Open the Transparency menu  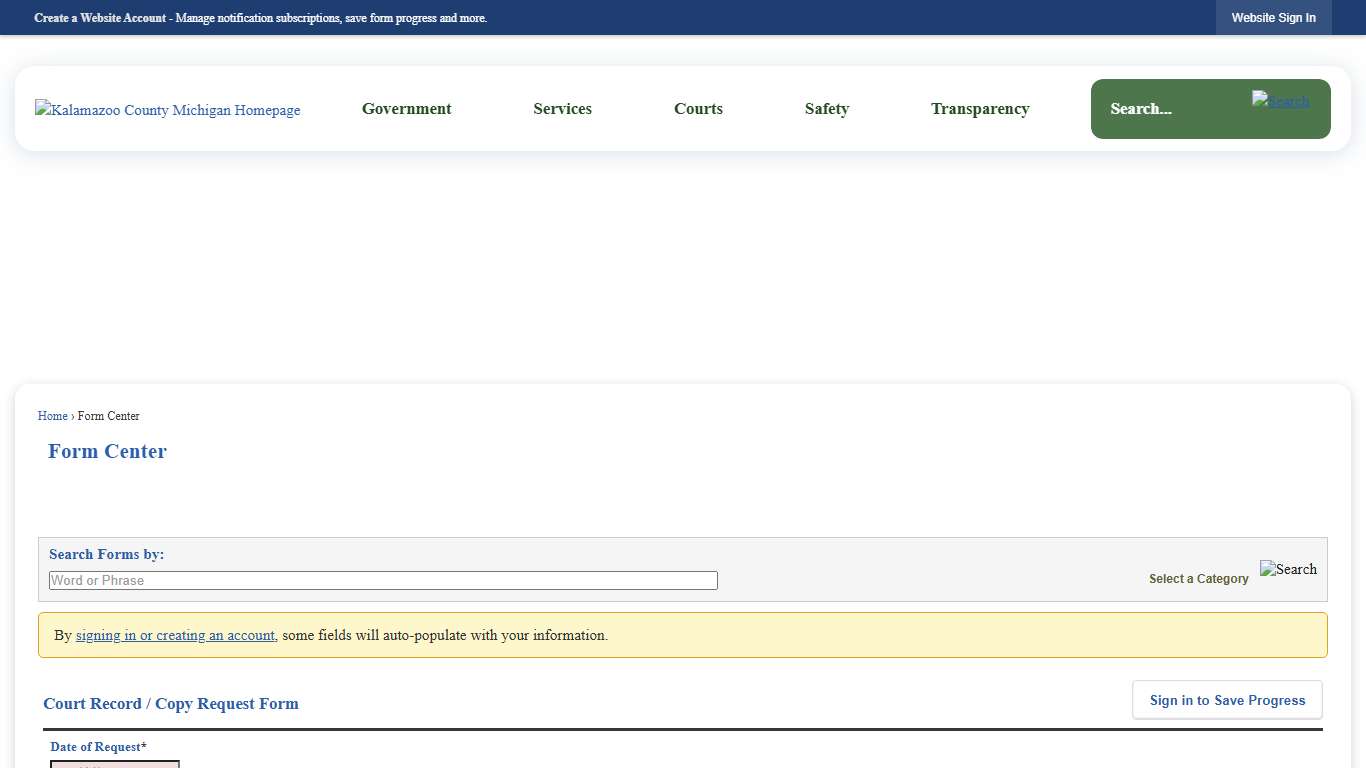(x=980, y=109)
